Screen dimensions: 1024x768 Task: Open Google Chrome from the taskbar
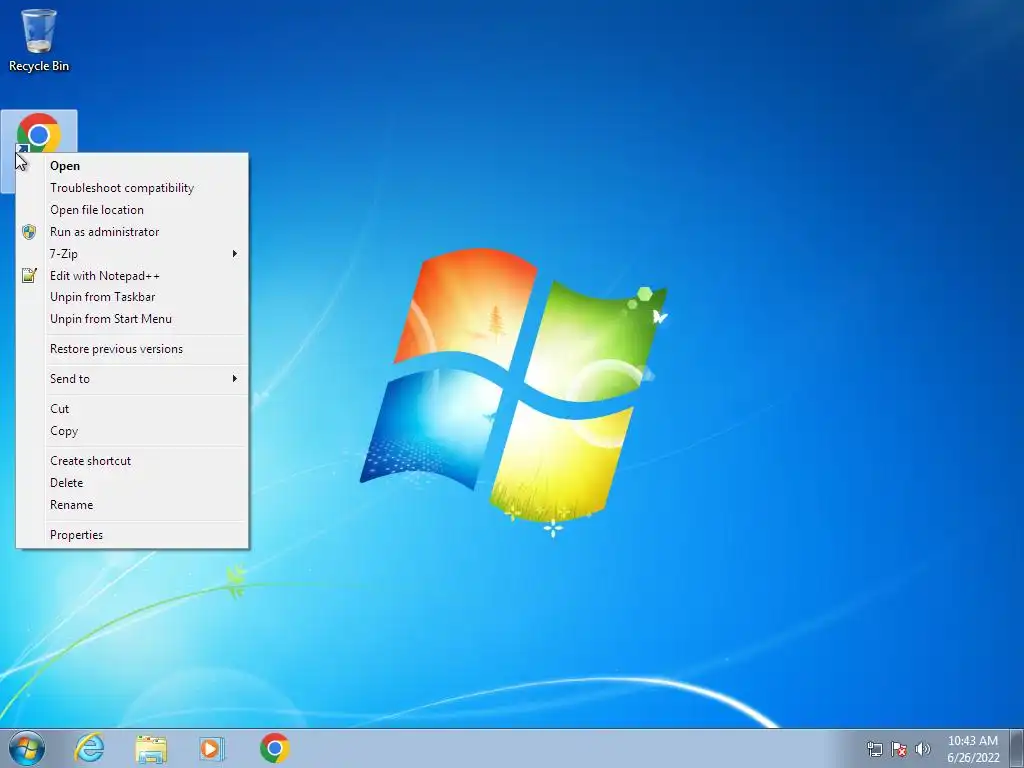coord(274,748)
